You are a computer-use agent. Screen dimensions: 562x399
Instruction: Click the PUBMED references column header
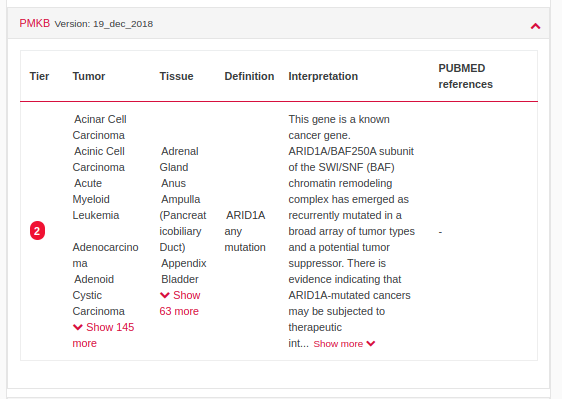click(x=465, y=76)
